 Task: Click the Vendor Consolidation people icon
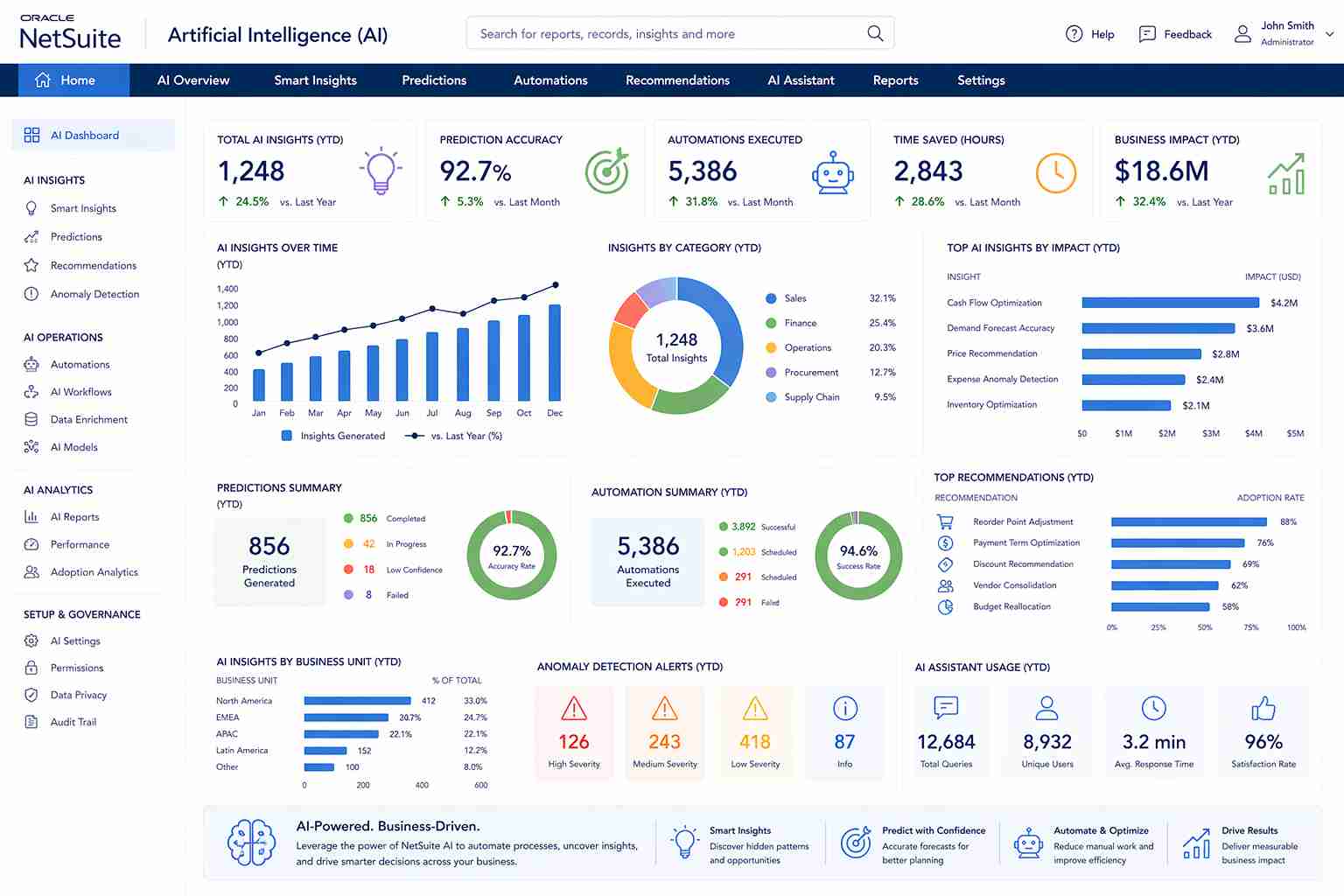tap(946, 585)
